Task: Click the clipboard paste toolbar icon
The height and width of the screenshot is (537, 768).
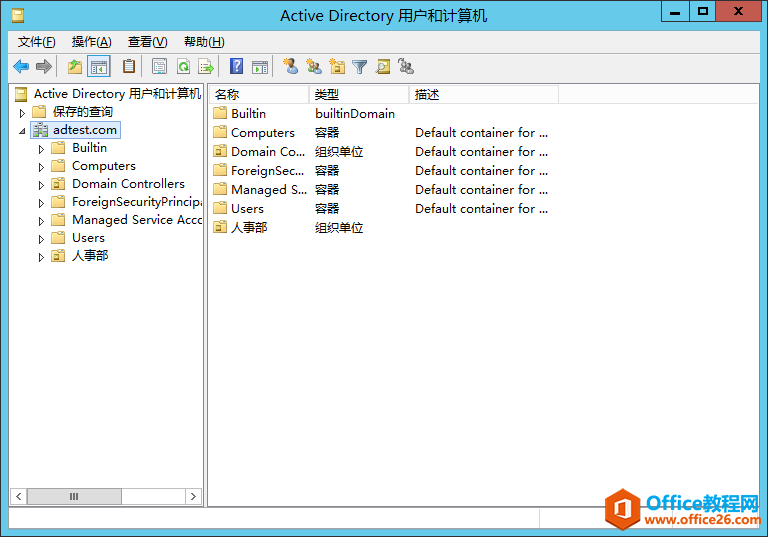Action: click(129, 66)
